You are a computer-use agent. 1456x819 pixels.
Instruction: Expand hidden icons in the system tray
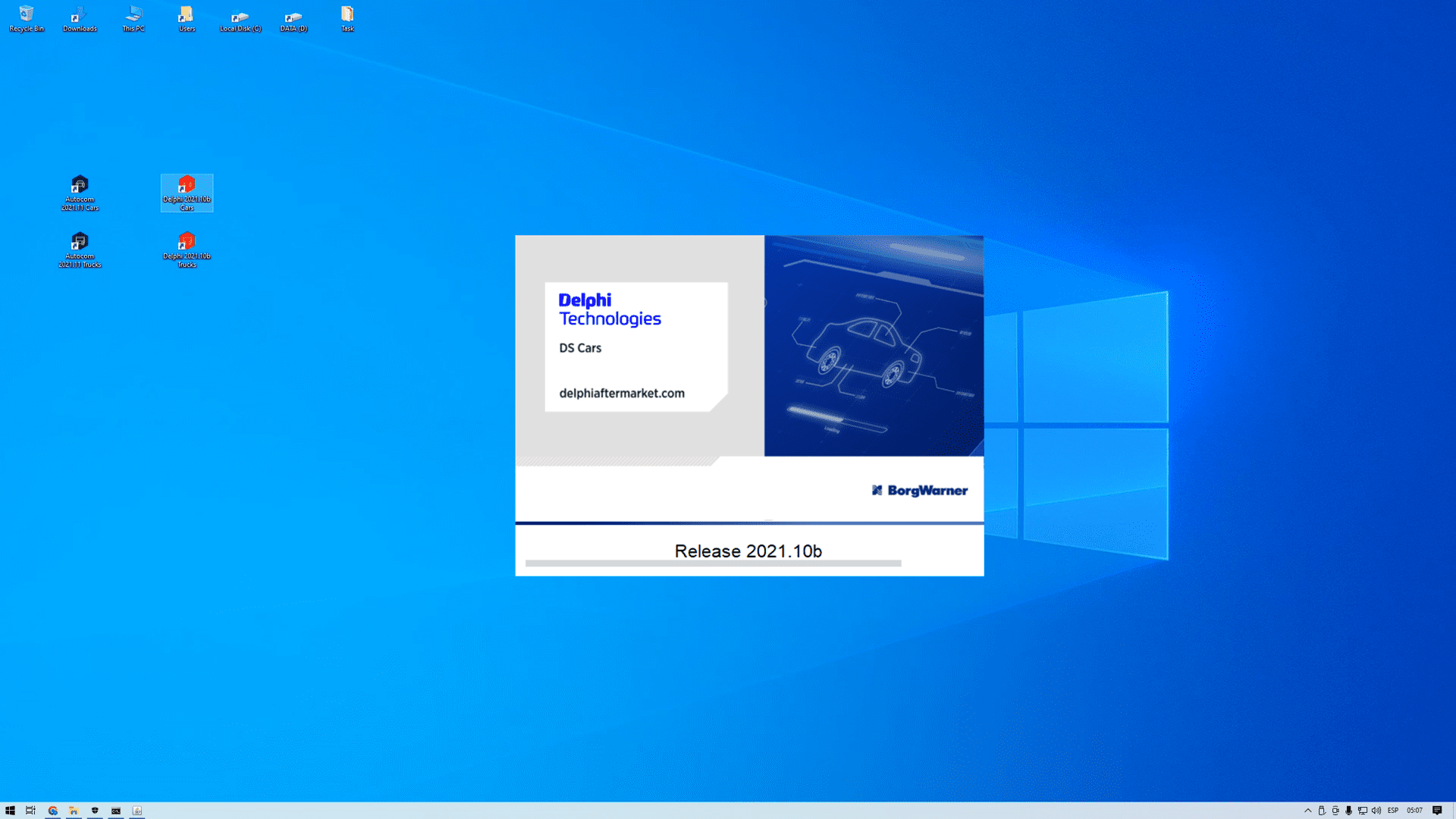click(x=1307, y=811)
